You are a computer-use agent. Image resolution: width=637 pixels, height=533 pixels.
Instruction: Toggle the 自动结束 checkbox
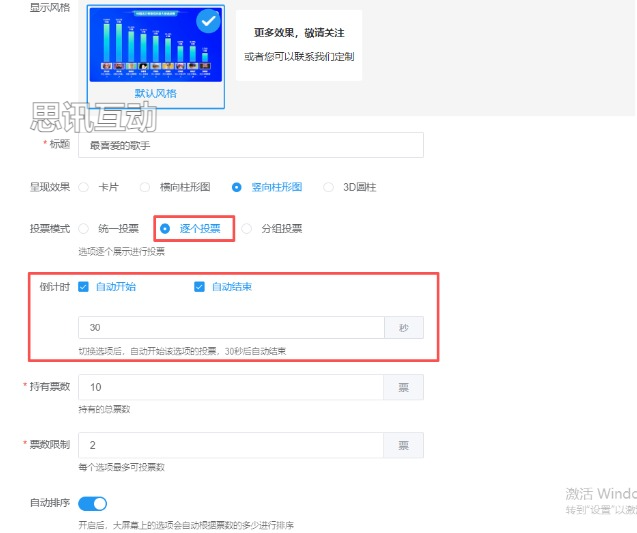pyautogui.click(x=199, y=287)
